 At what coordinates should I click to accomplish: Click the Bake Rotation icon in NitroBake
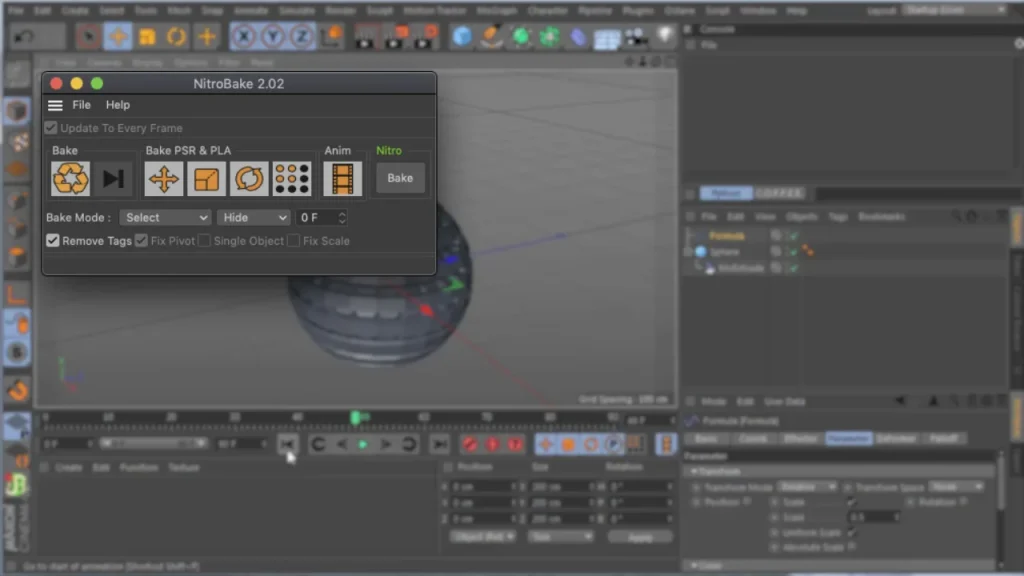pyautogui.click(x=249, y=178)
